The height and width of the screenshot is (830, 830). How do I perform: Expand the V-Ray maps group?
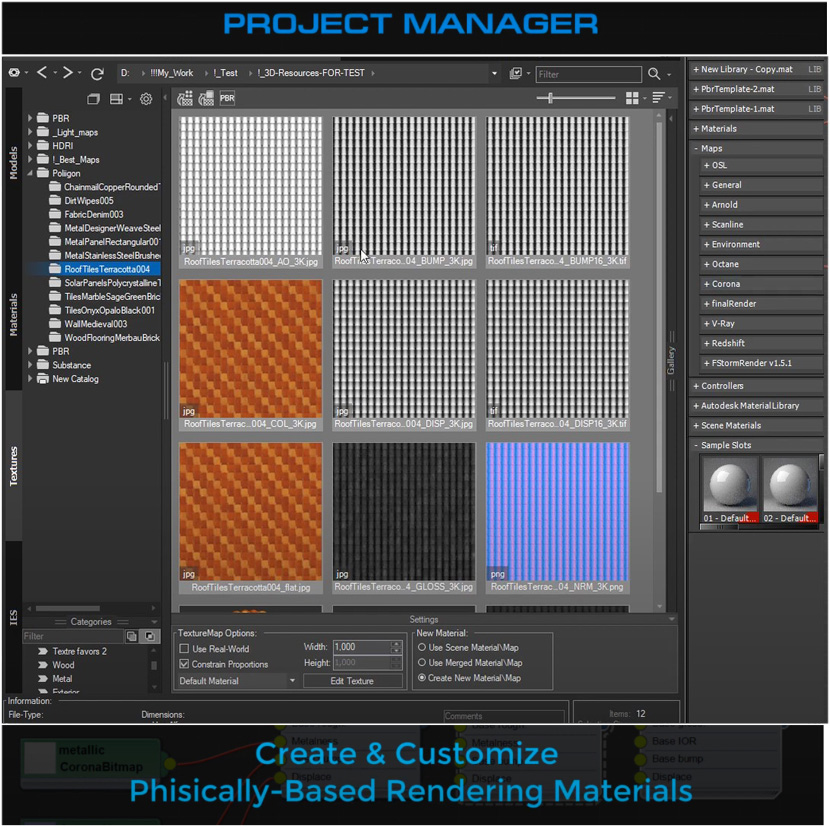[x=707, y=323]
